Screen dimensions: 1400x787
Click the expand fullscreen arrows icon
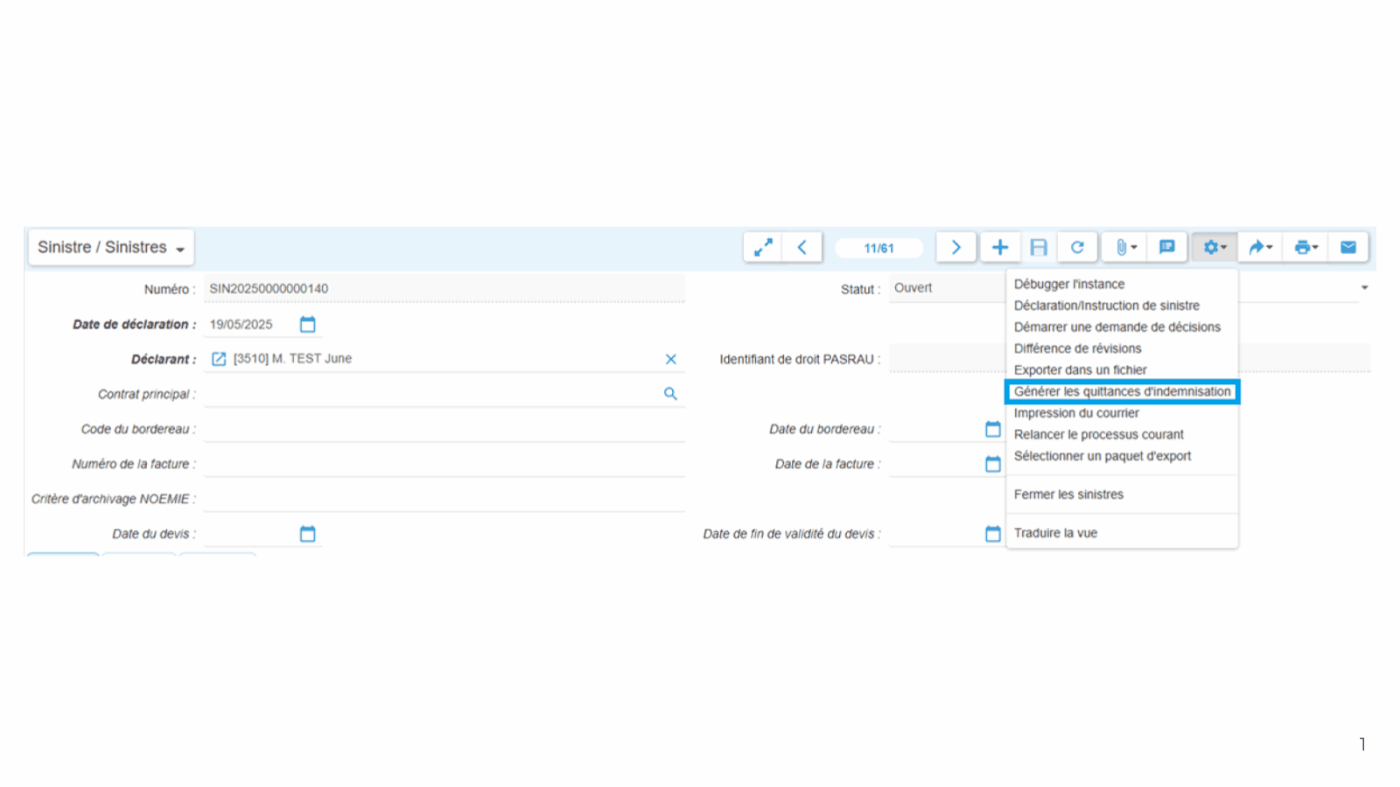763,247
